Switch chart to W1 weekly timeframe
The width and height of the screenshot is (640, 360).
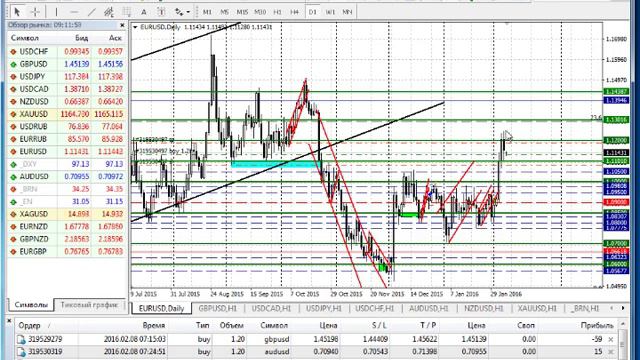pyautogui.click(x=330, y=12)
